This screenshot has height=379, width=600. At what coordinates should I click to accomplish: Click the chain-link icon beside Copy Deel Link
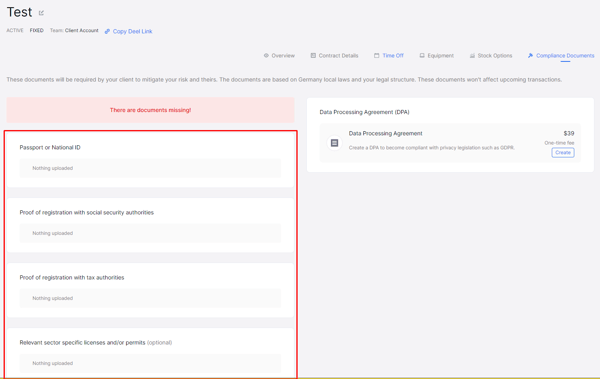click(x=107, y=31)
